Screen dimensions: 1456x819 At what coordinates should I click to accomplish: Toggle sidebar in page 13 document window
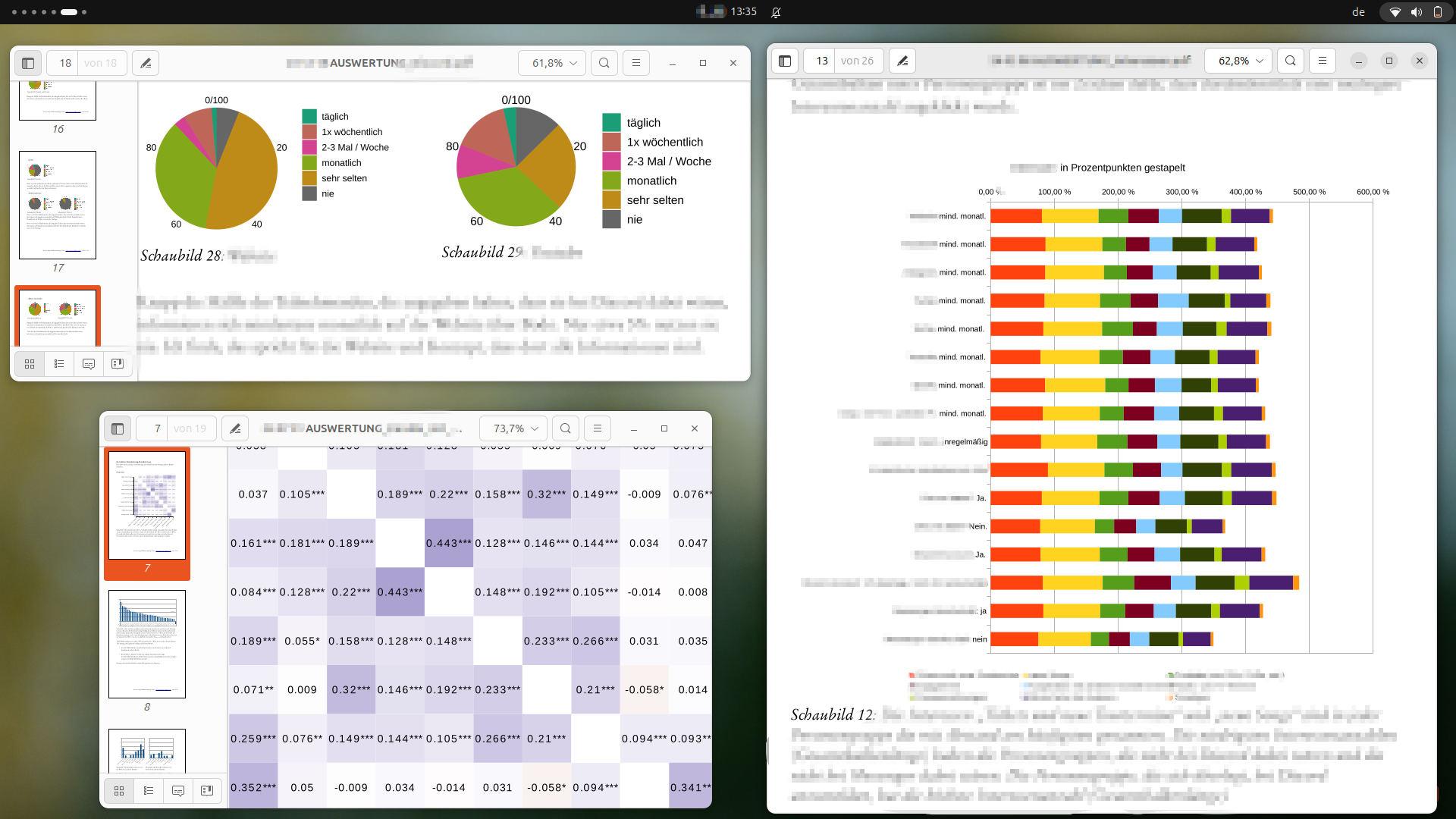coord(785,61)
